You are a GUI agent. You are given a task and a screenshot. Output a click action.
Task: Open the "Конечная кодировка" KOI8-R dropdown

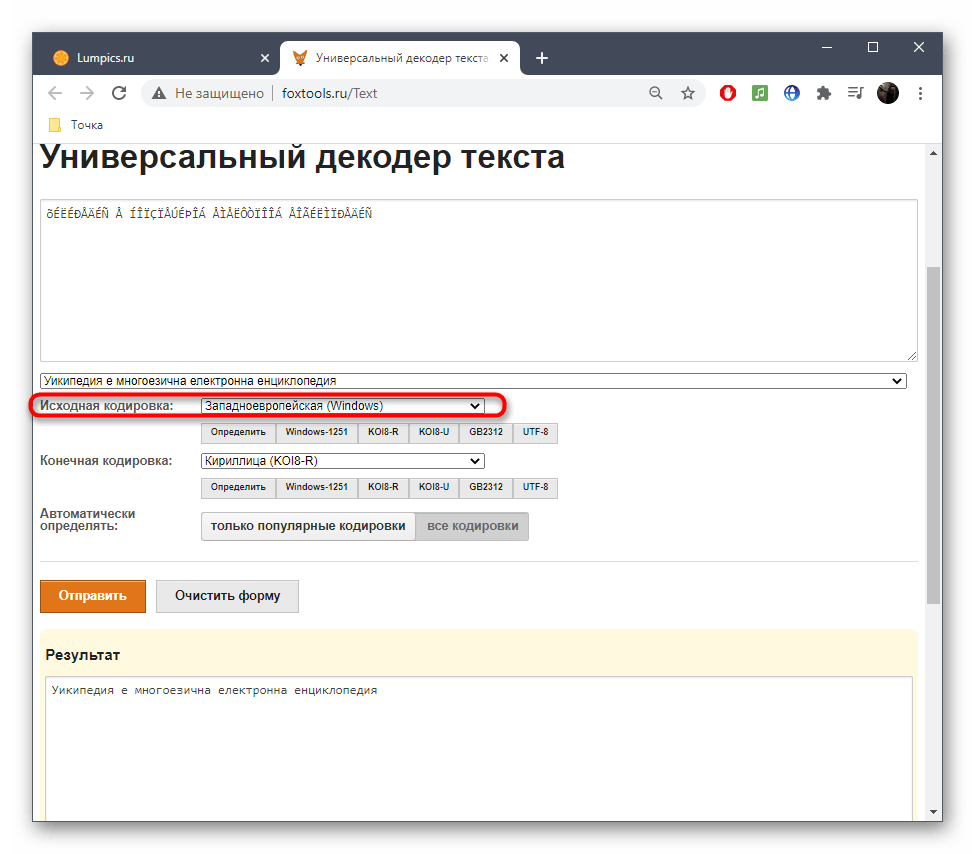click(x=342, y=461)
